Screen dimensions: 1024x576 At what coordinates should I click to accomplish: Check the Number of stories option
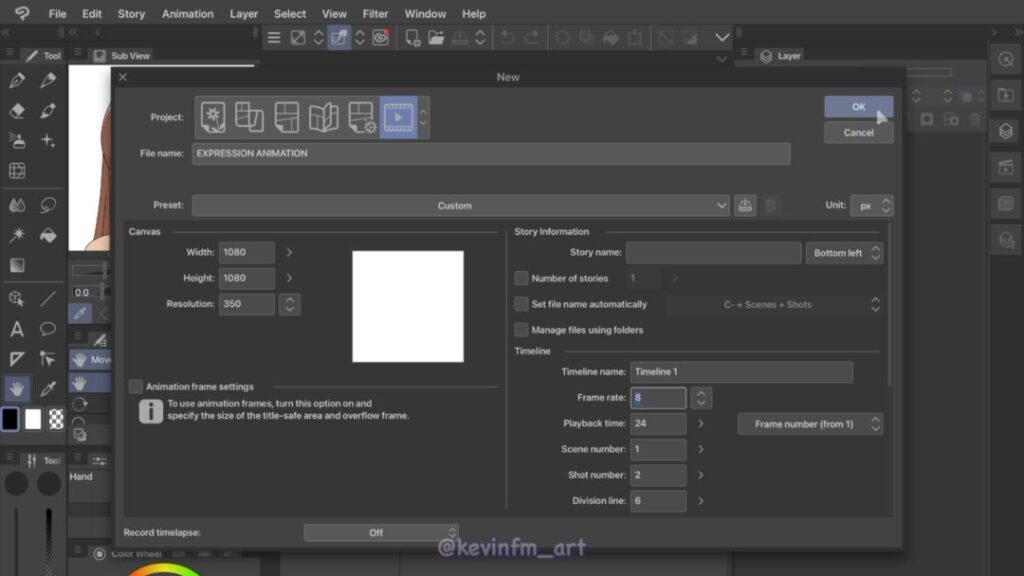(521, 278)
